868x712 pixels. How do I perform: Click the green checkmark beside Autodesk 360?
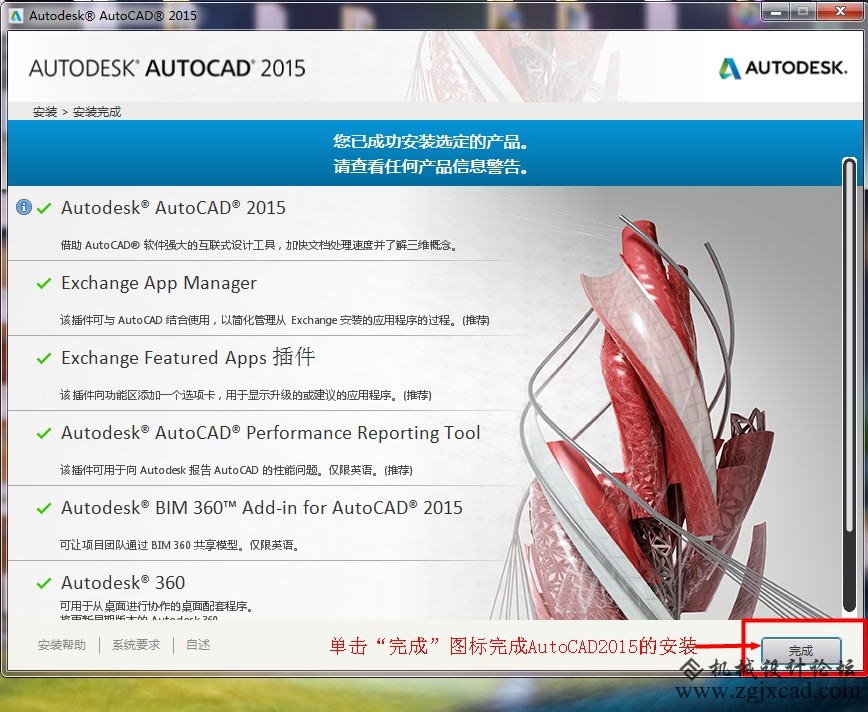pos(44,583)
